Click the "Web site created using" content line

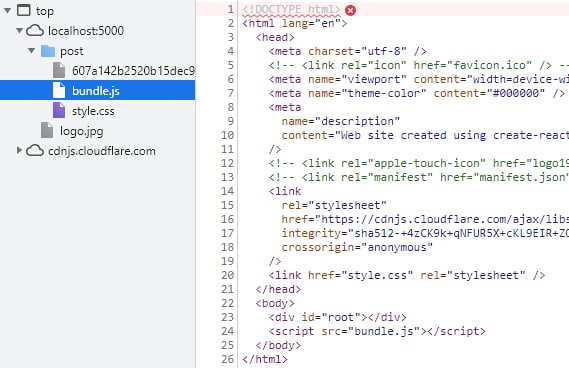coord(425,135)
